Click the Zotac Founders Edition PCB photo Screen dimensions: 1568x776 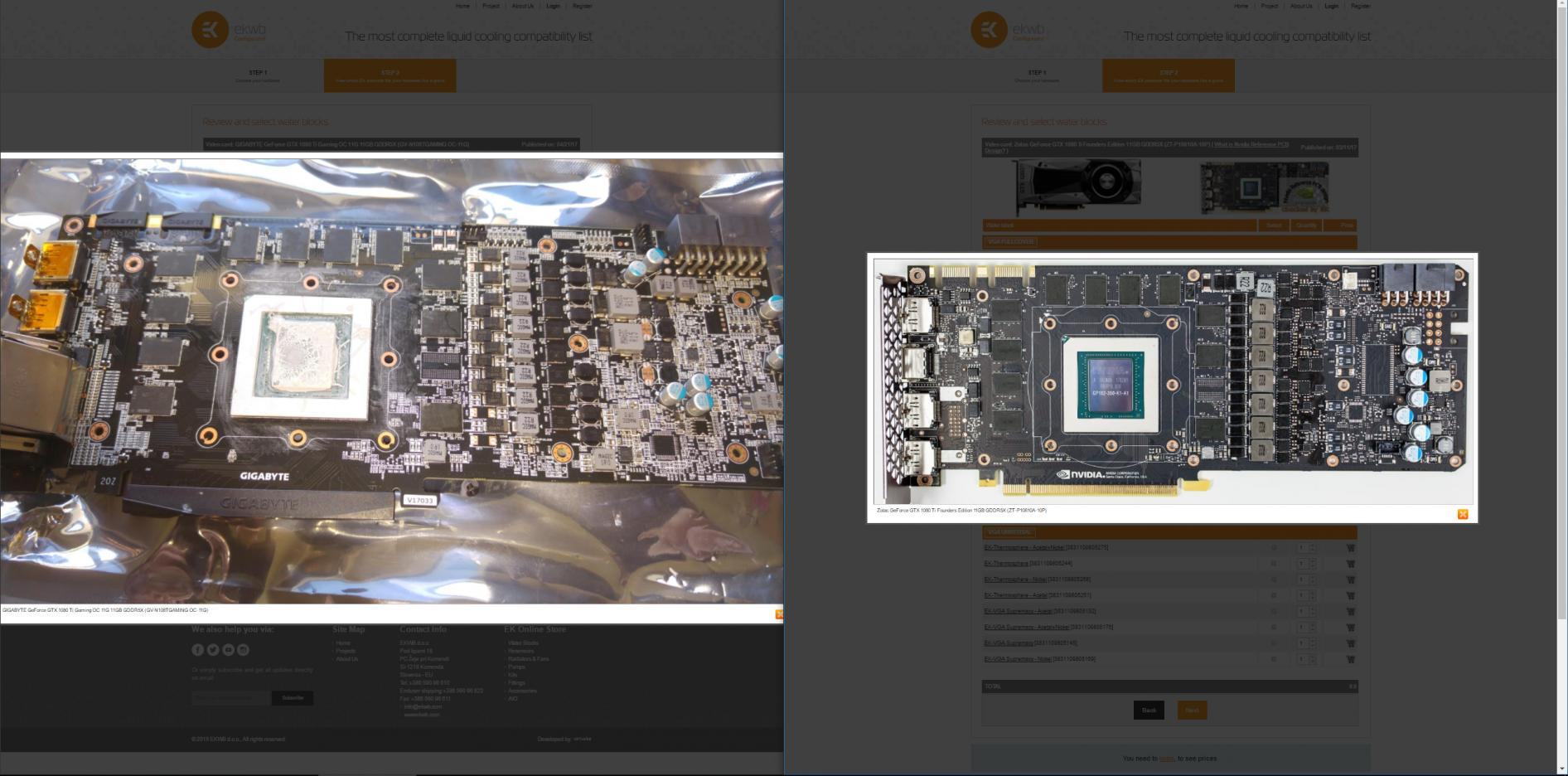(x=1173, y=381)
